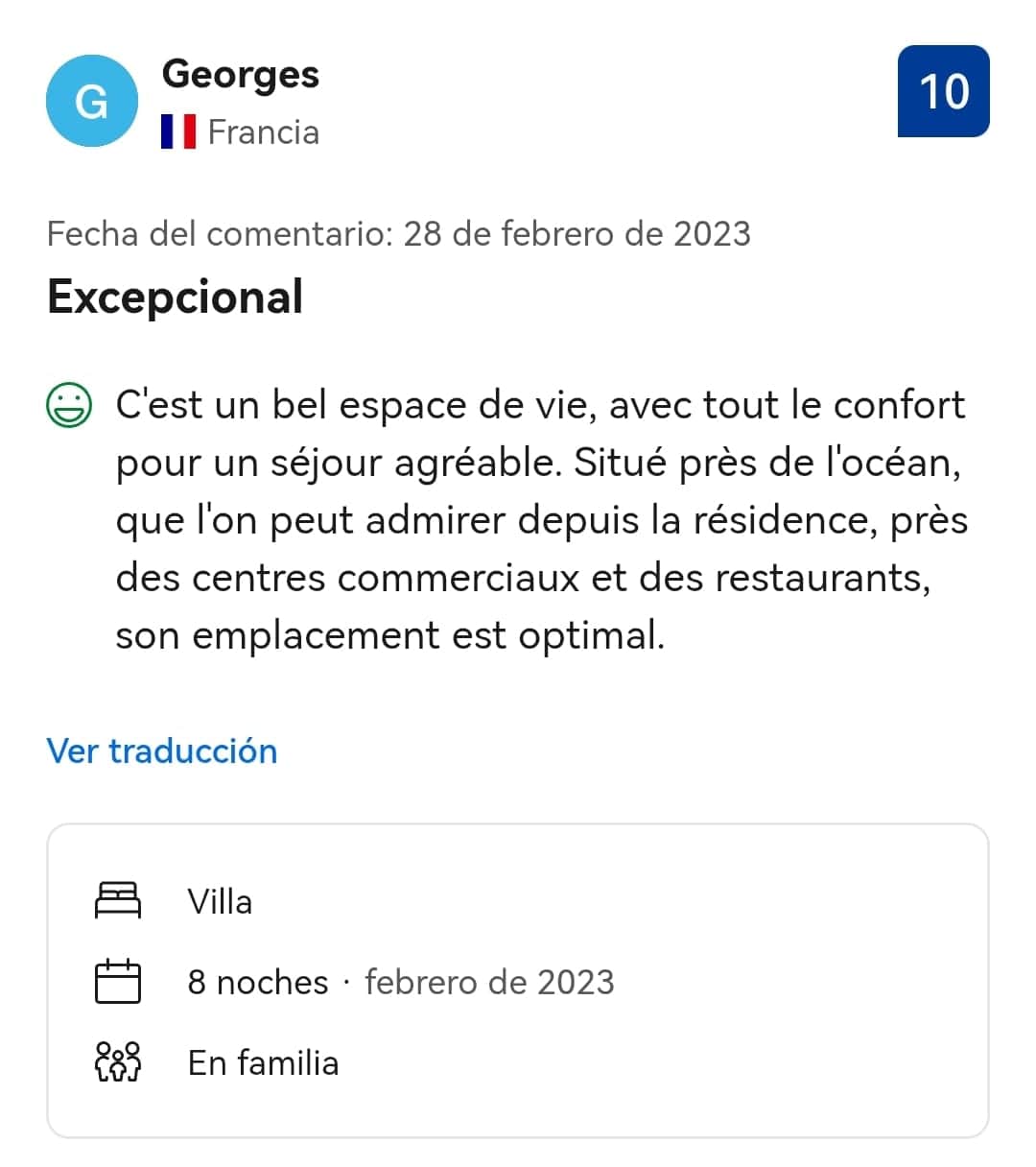Click the calendar icon beside 8 noches
1036x1167 pixels.
(x=118, y=981)
